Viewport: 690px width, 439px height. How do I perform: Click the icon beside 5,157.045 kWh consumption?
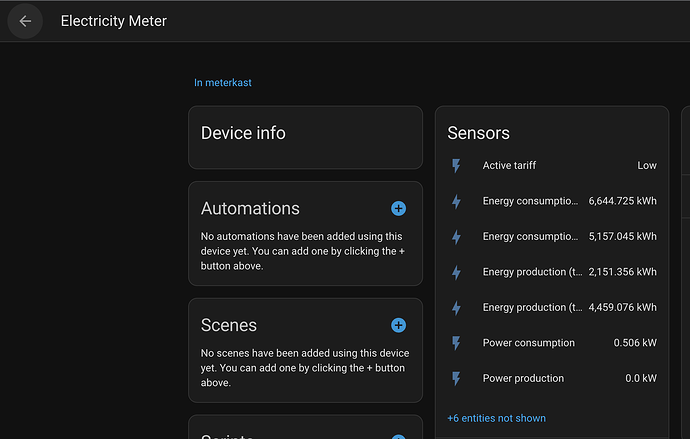(x=457, y=237)
